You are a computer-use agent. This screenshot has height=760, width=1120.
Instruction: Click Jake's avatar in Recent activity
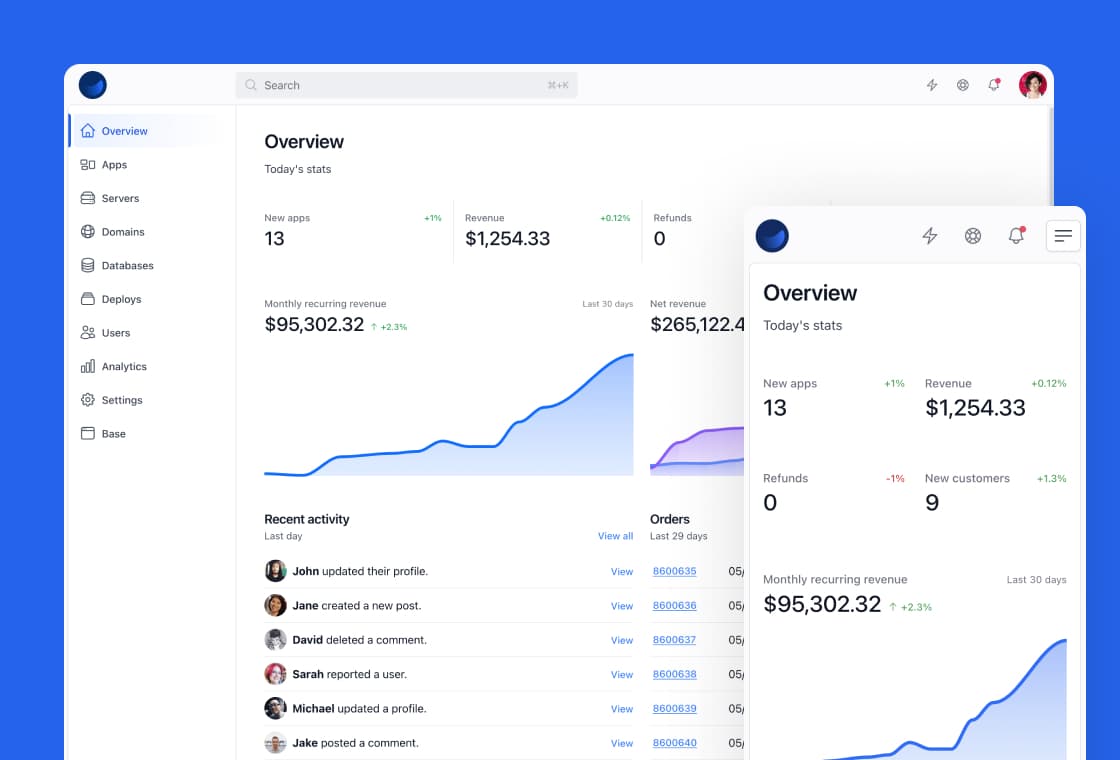point(275,743)
